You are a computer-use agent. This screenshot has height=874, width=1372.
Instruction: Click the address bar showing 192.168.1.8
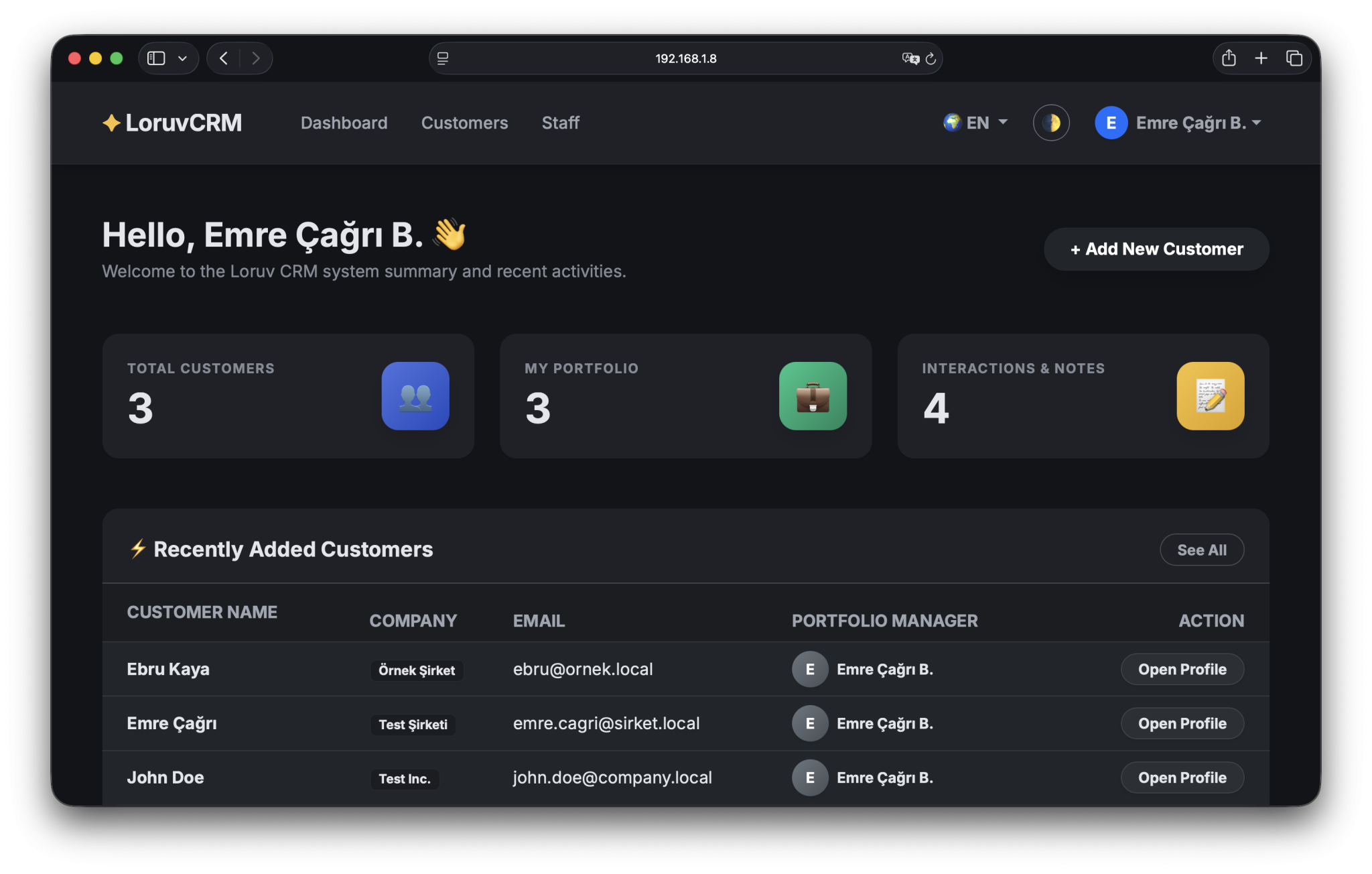pyautogui.click(x=685, y=58)
